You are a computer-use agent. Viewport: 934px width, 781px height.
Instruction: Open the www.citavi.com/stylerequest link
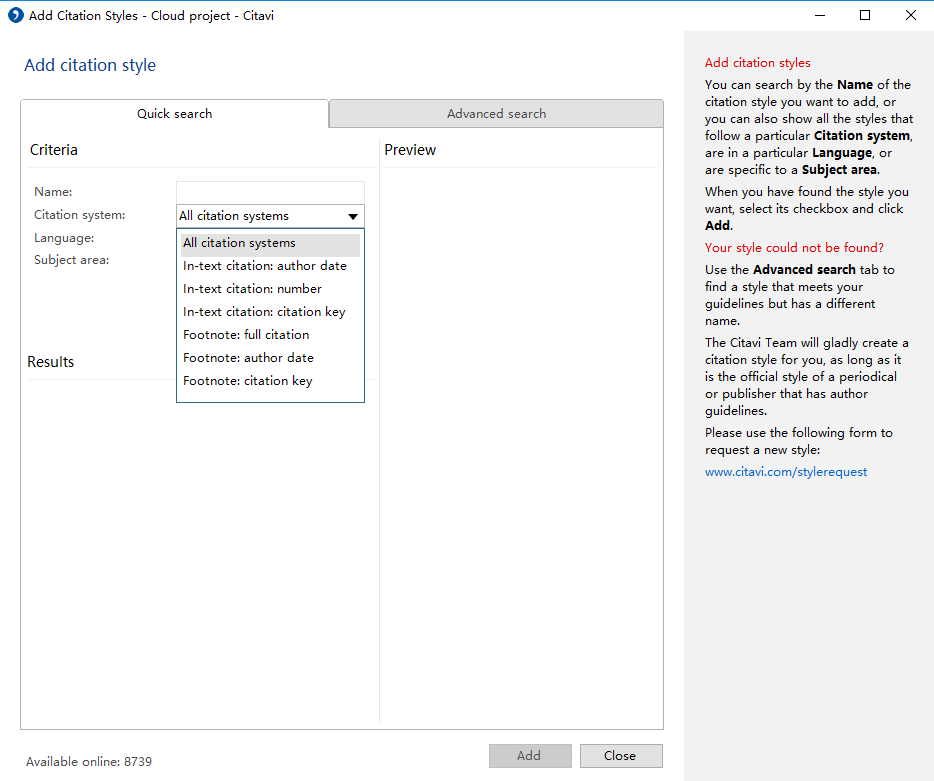786,472
